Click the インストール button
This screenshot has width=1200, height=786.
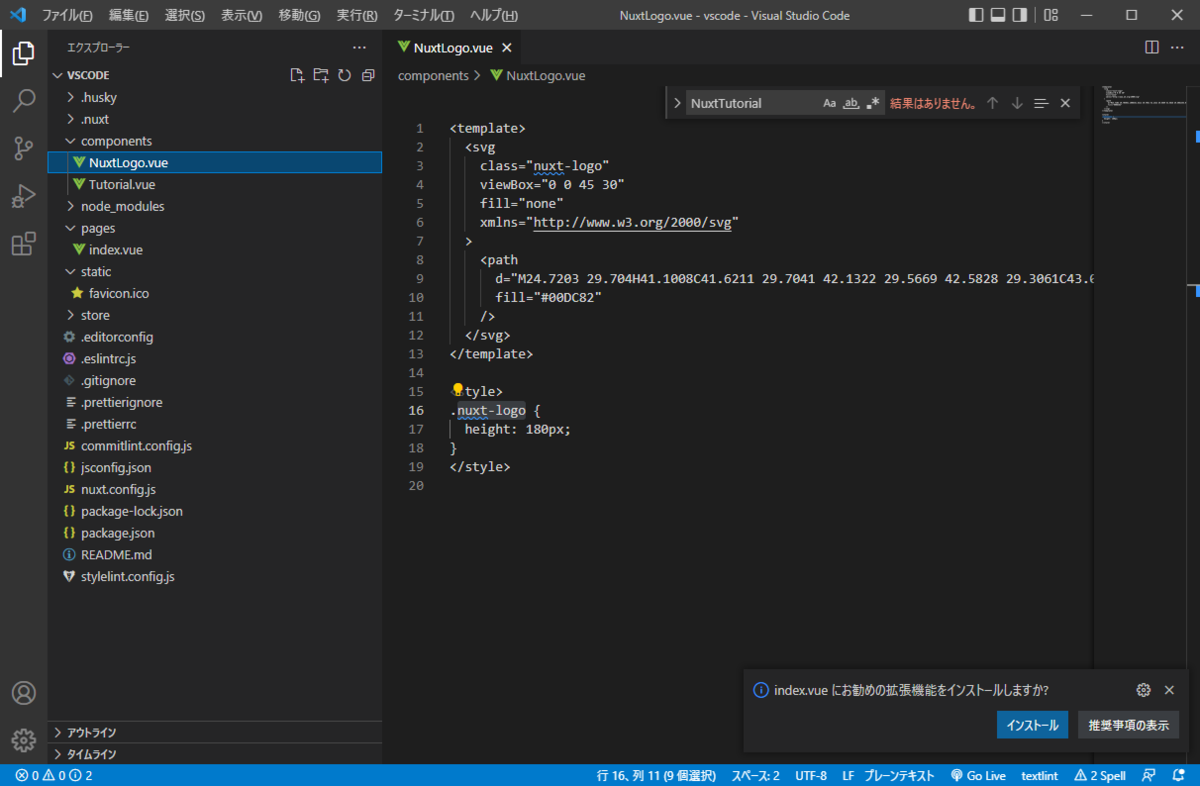coord(1033,725)
